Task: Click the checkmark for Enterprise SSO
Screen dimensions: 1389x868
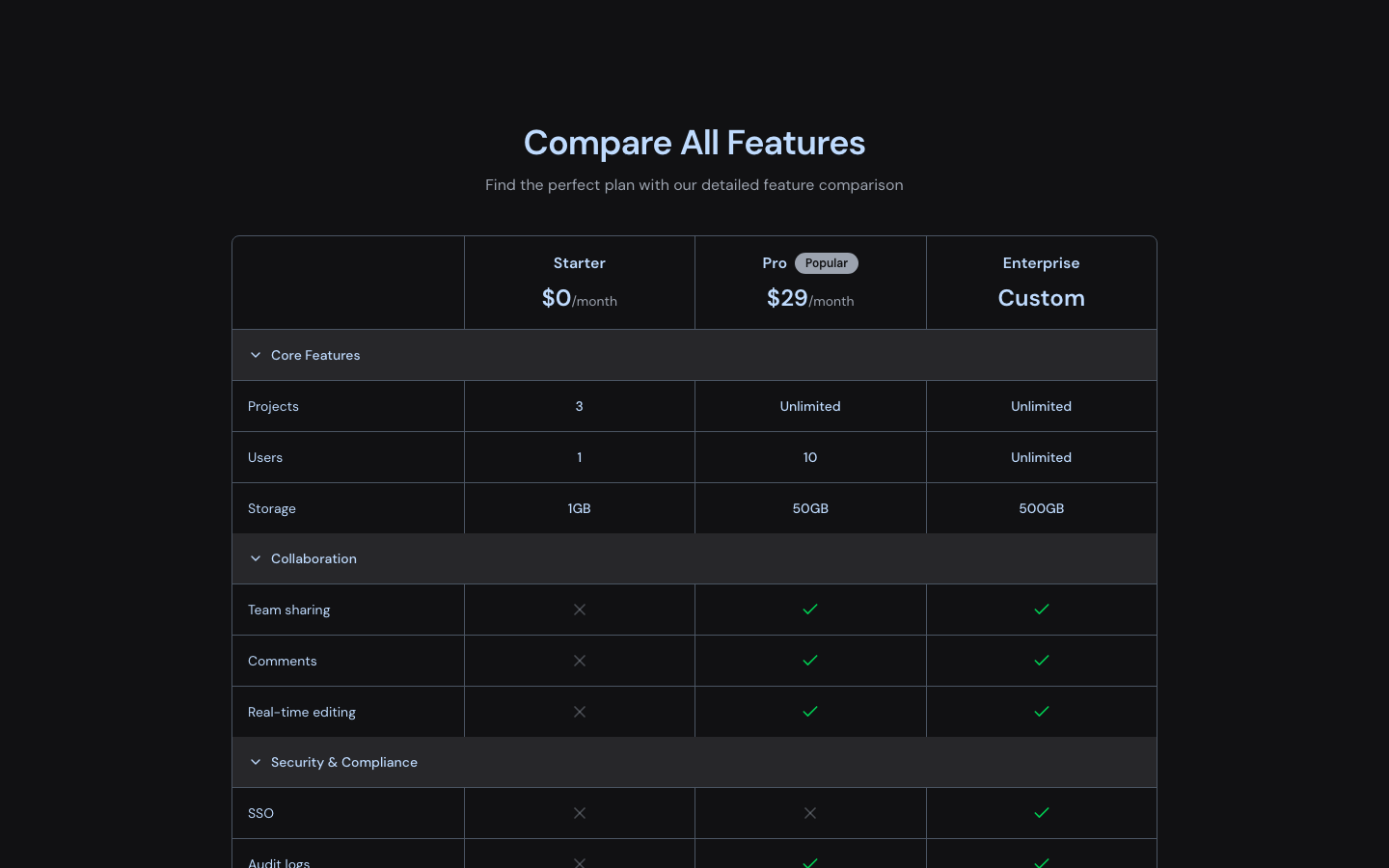Action: (x=1042, y=813)
